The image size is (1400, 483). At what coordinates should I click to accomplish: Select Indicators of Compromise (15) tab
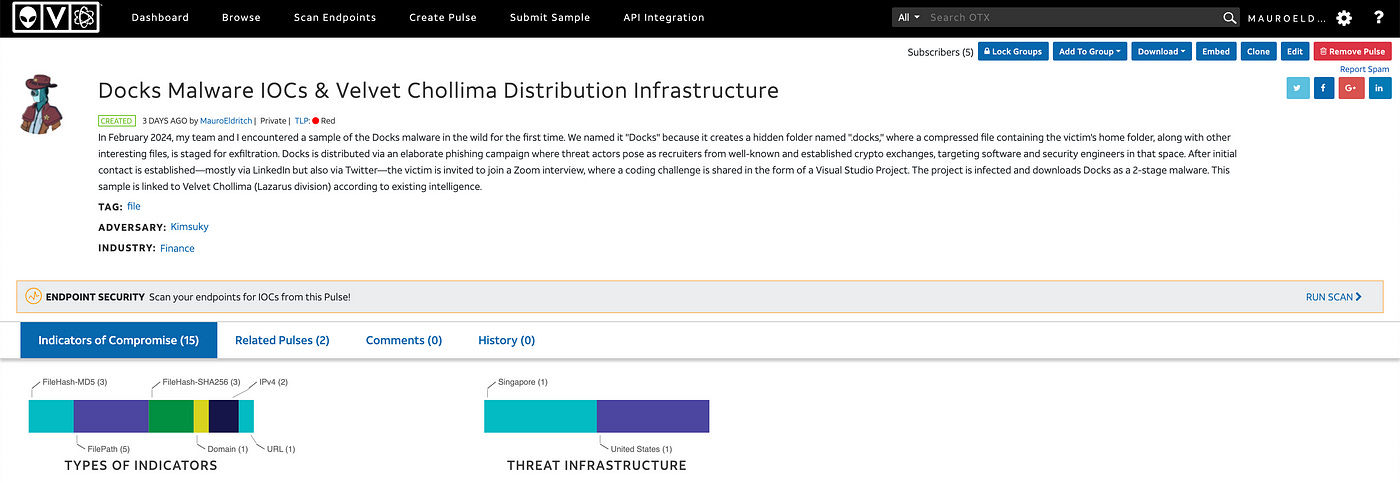point(119,340)
